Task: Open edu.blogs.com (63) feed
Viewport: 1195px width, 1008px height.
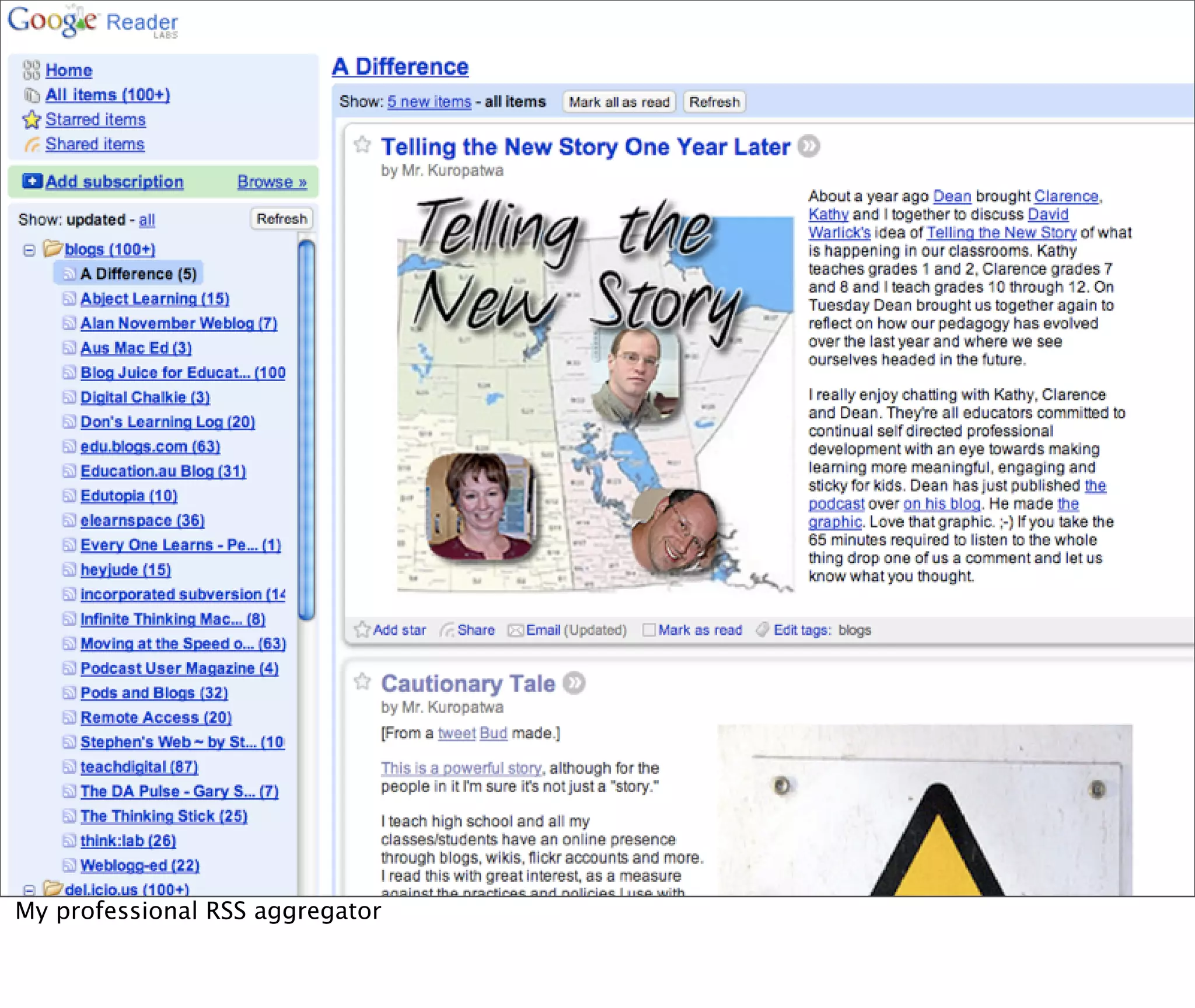Action: point(151,447)
